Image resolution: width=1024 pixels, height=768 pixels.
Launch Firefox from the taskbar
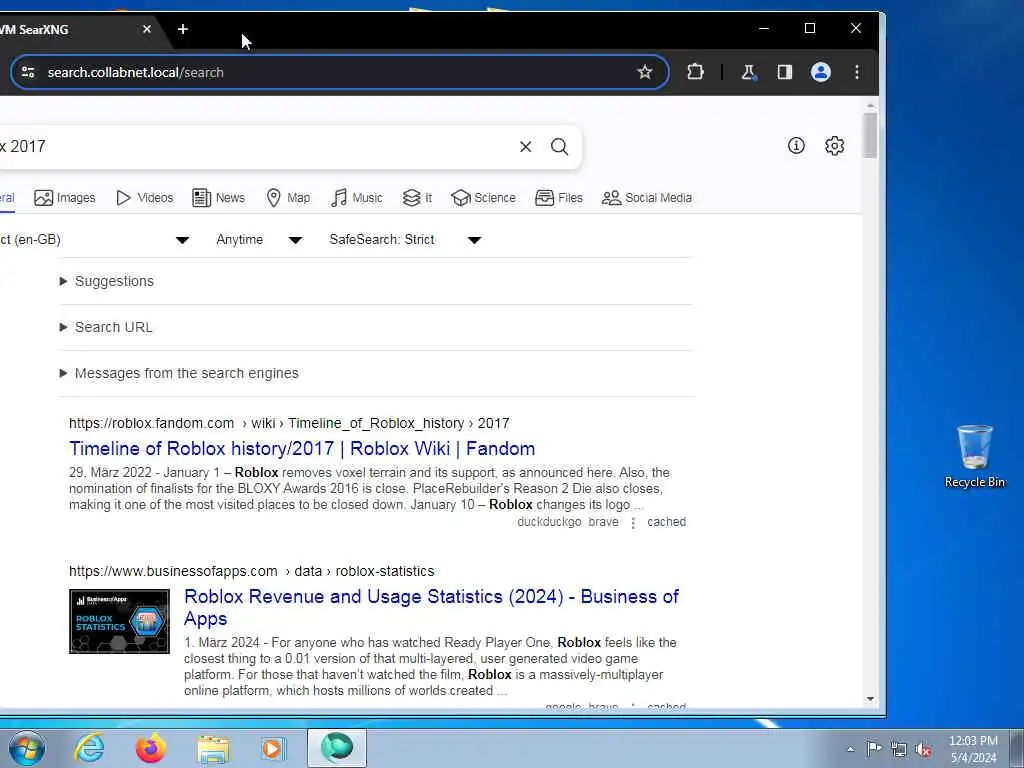click(150, 748)
